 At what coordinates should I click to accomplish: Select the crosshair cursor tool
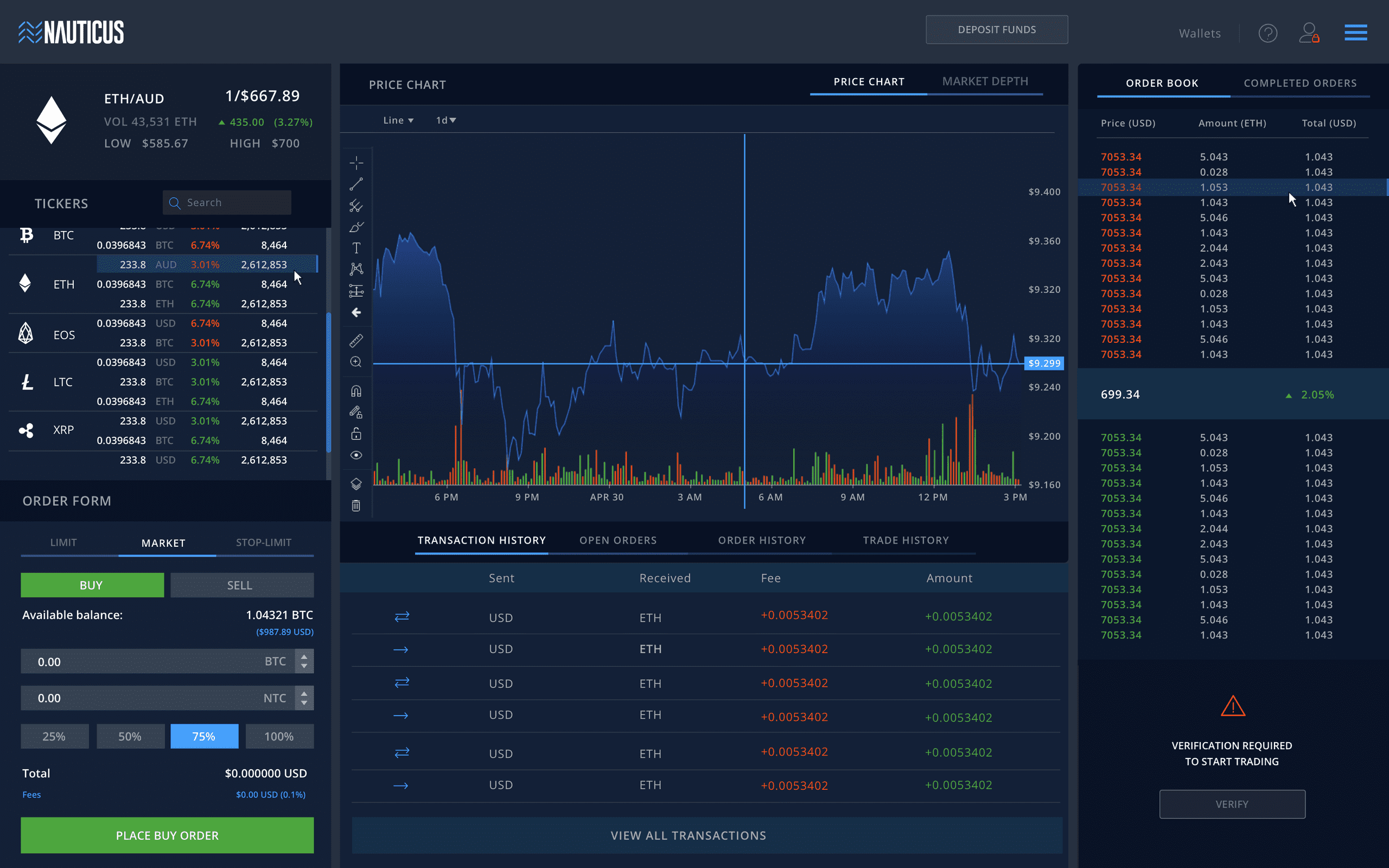click(356, 163)
